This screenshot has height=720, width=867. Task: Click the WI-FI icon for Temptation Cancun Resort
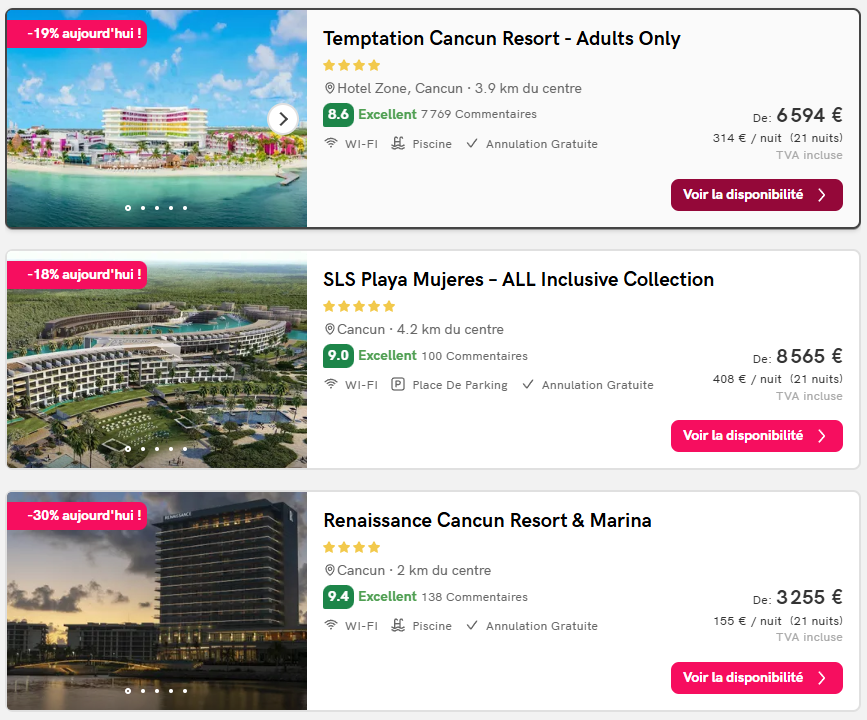click(331, 143)
